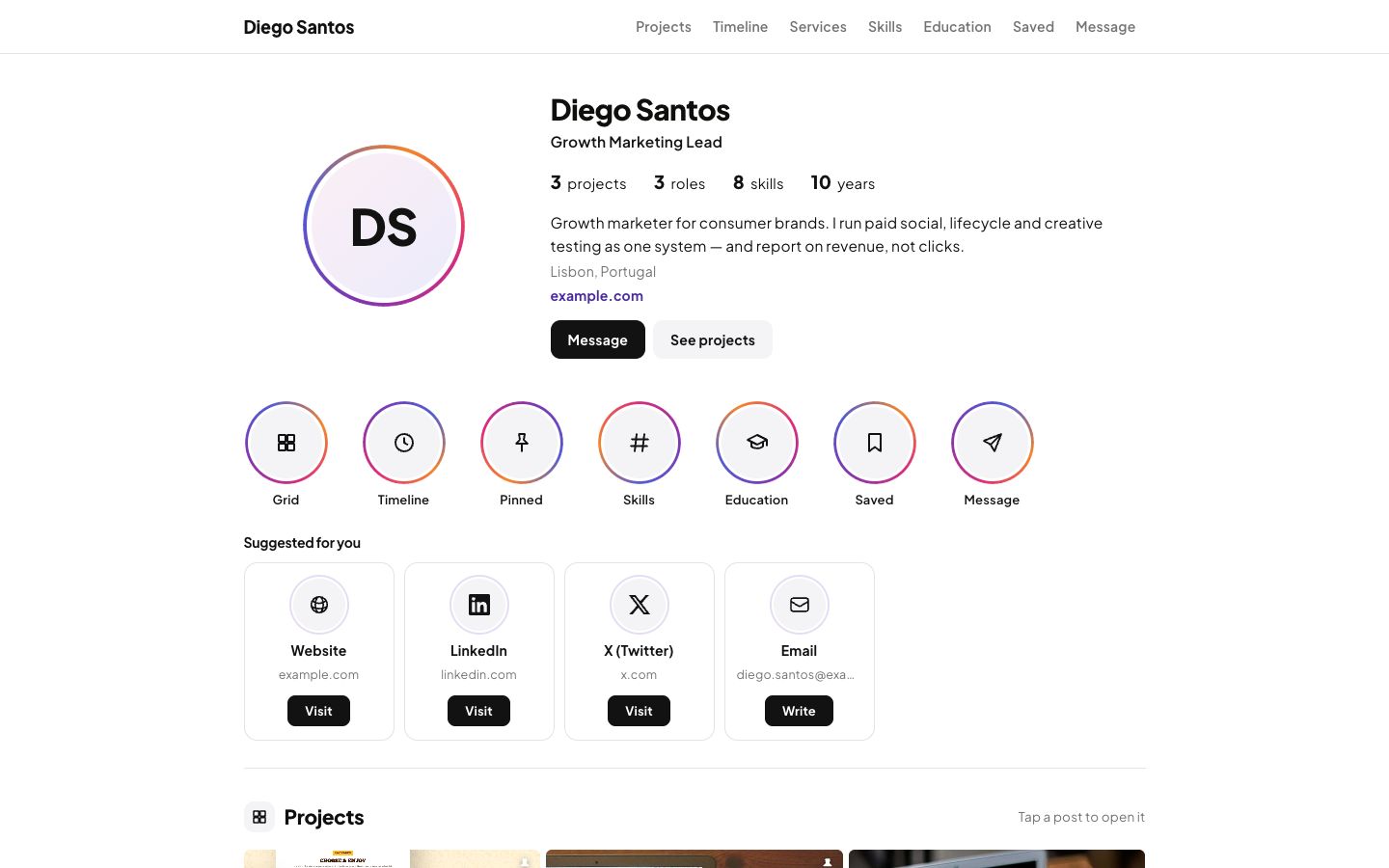Click the 'Projects' section heading
Screen dimensions: 1389x868
click(324, 817)
